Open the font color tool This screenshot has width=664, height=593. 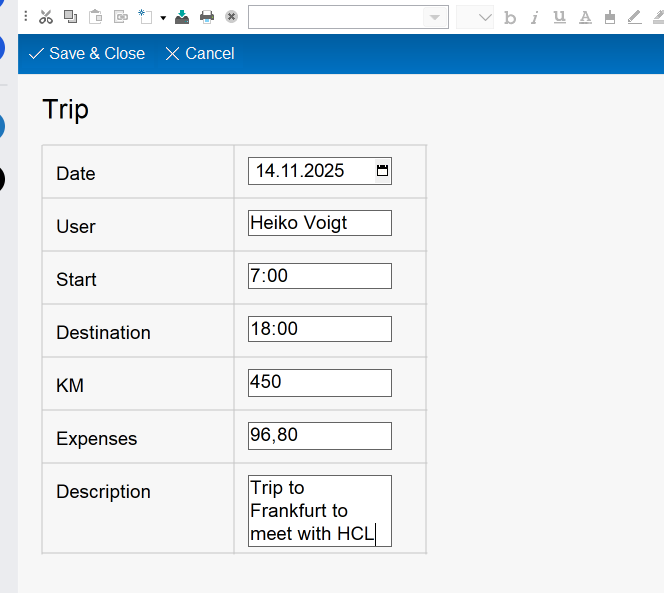point(584,17)
